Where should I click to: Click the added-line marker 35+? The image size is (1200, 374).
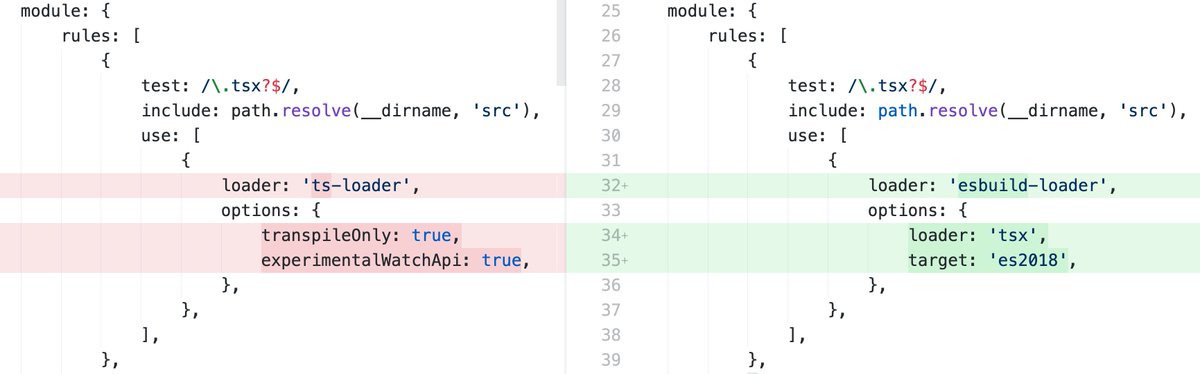click(x=615, y=261)
